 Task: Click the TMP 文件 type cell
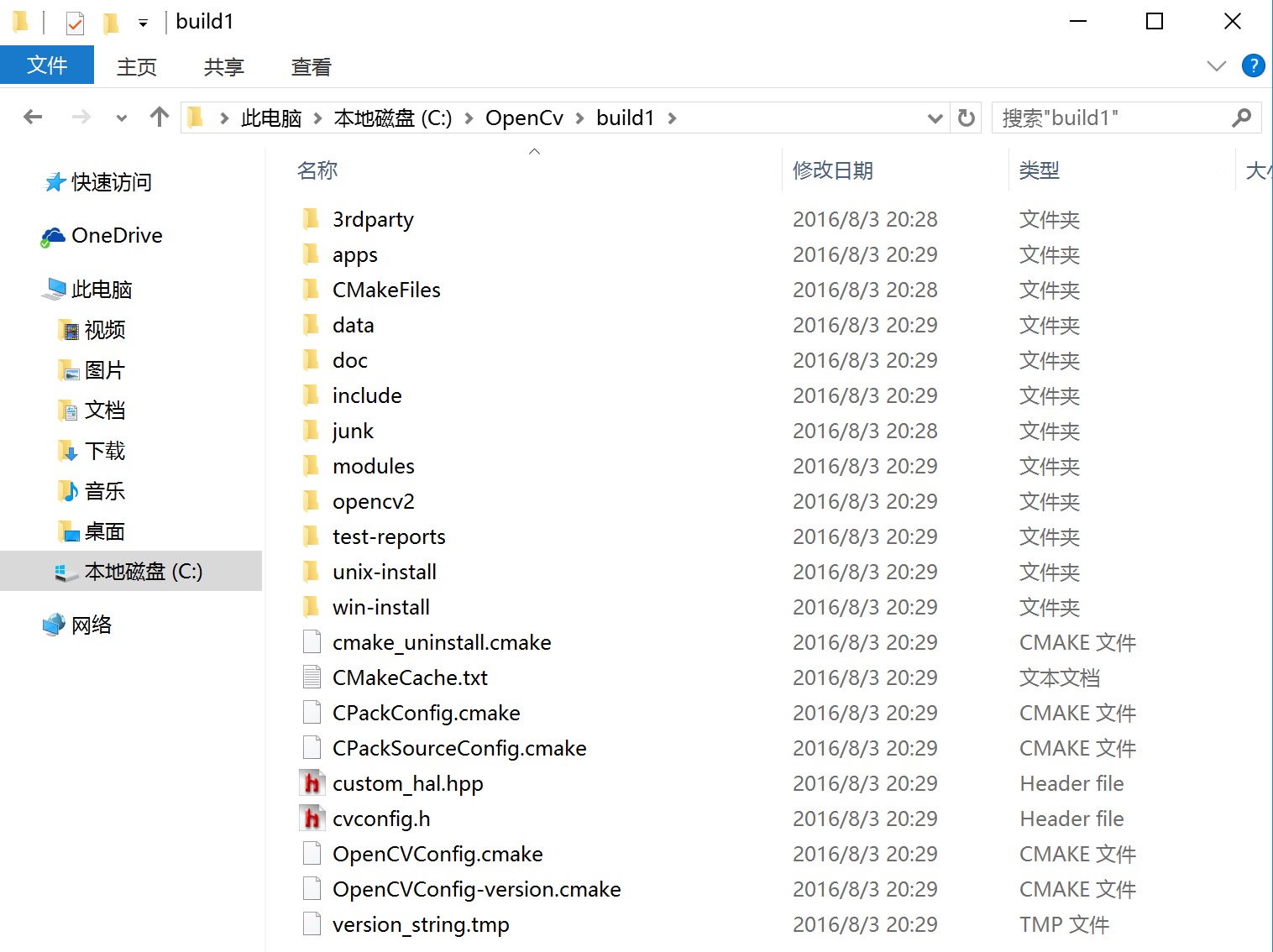click(x=1064, y=924)
